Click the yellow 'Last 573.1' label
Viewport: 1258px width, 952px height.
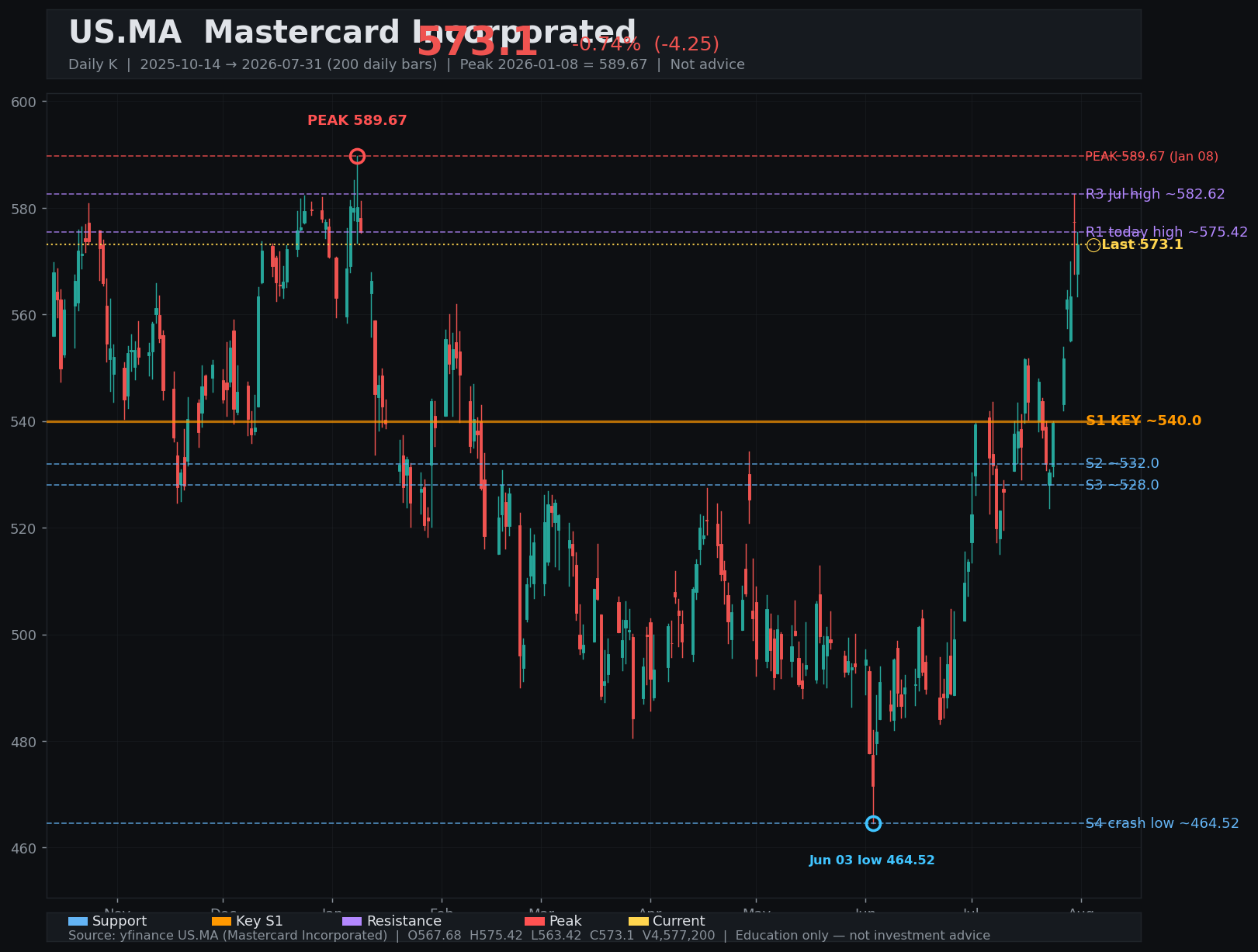(x=1142, y=245)
